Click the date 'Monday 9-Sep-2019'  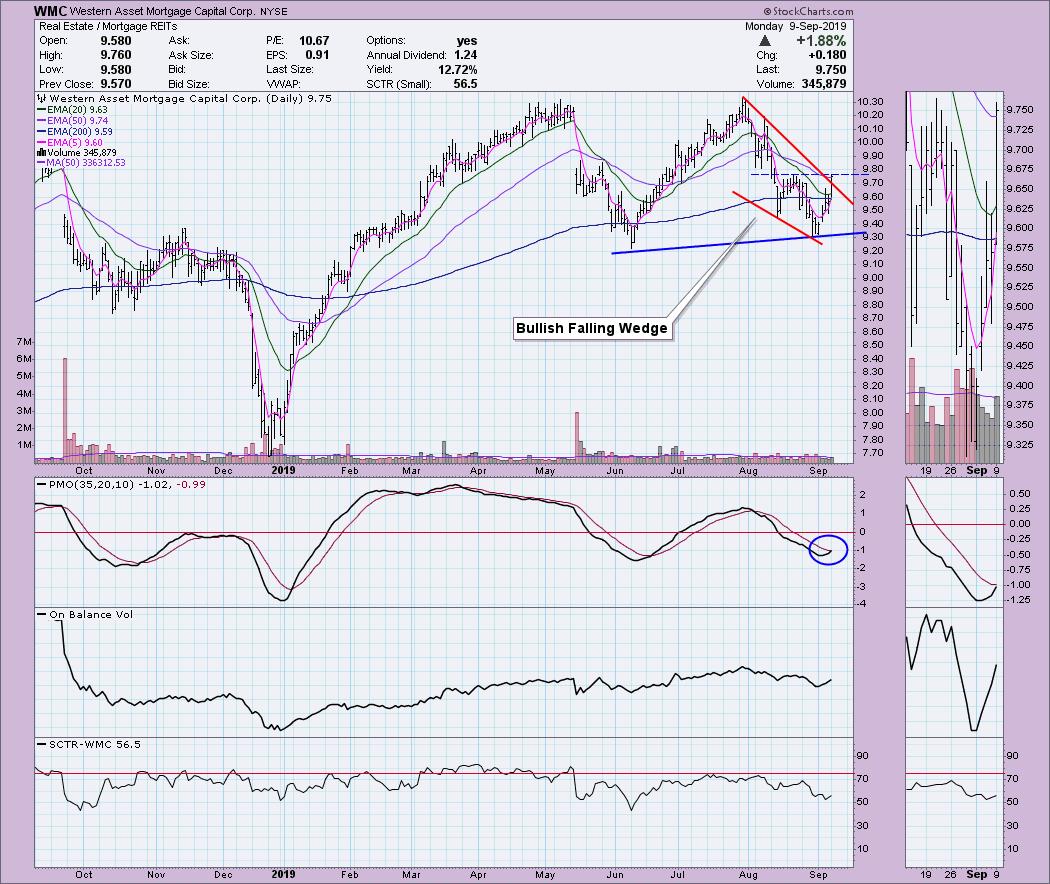tap(796, 26)
